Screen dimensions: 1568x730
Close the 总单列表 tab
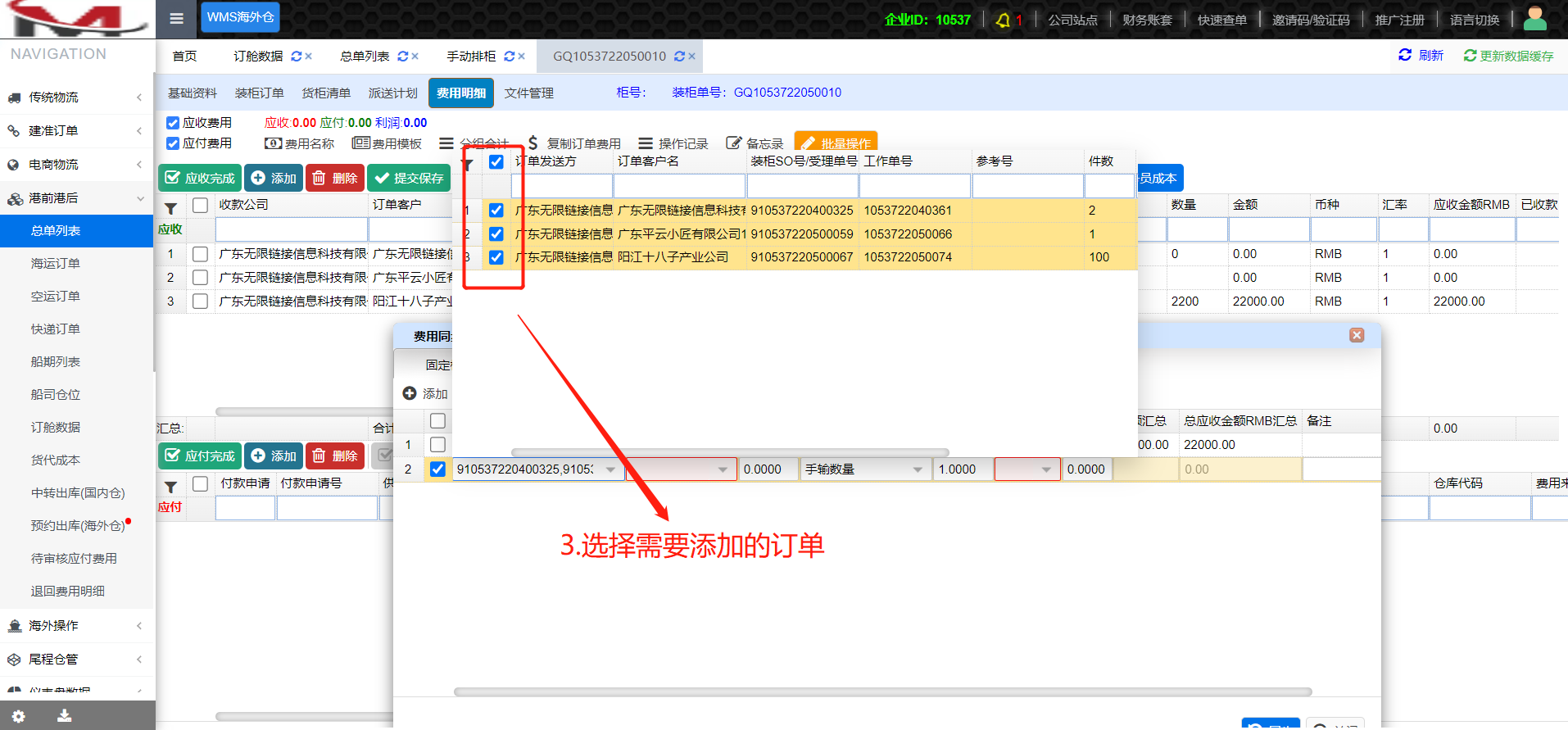pyautogui.click(x=415, y=57)
